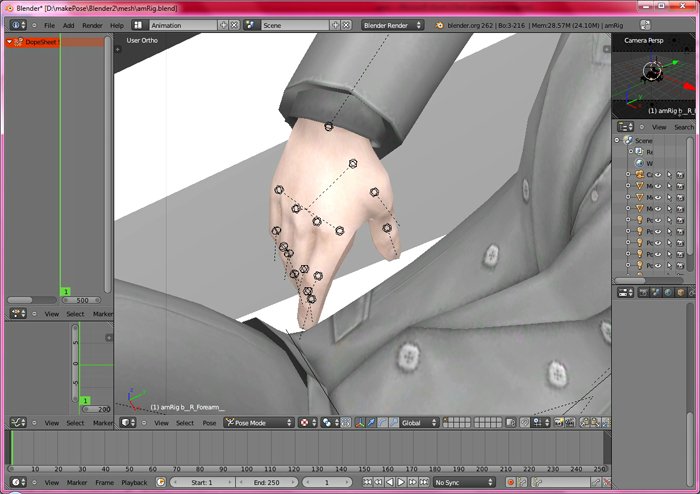Open the No Sync dropdown
The width and height of the screenshot is (700, 494).
tap(464, 482)
